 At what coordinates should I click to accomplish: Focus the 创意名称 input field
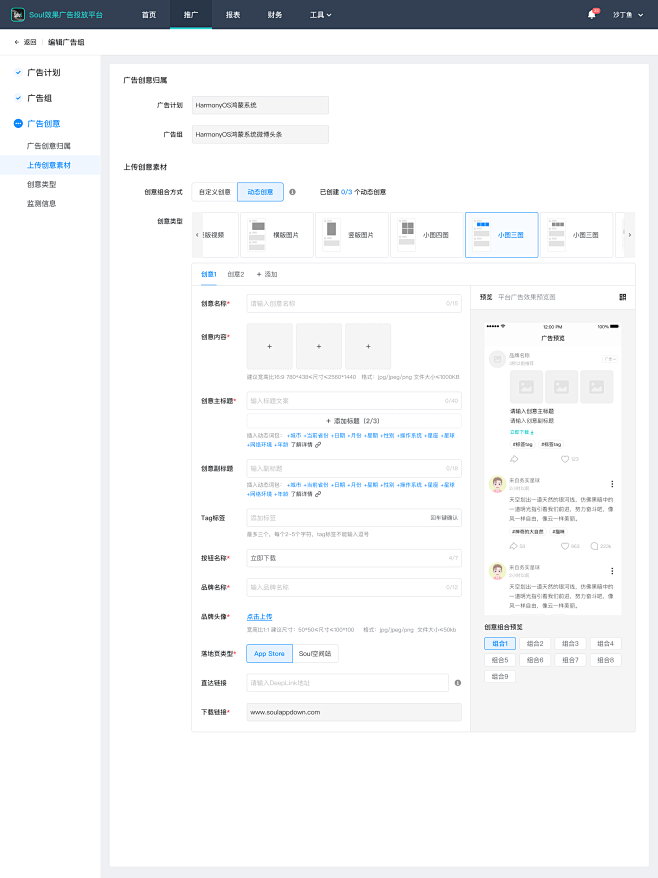click(x=354, y=303)
